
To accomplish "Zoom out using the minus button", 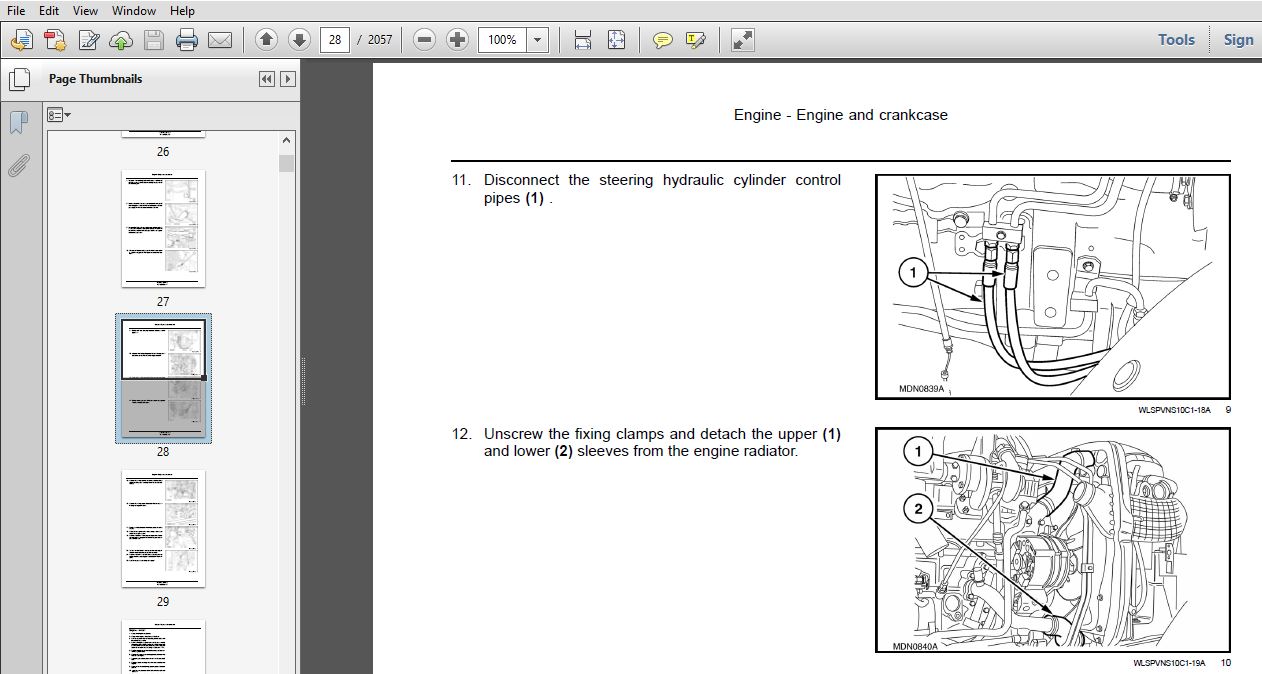I will 424,40.
